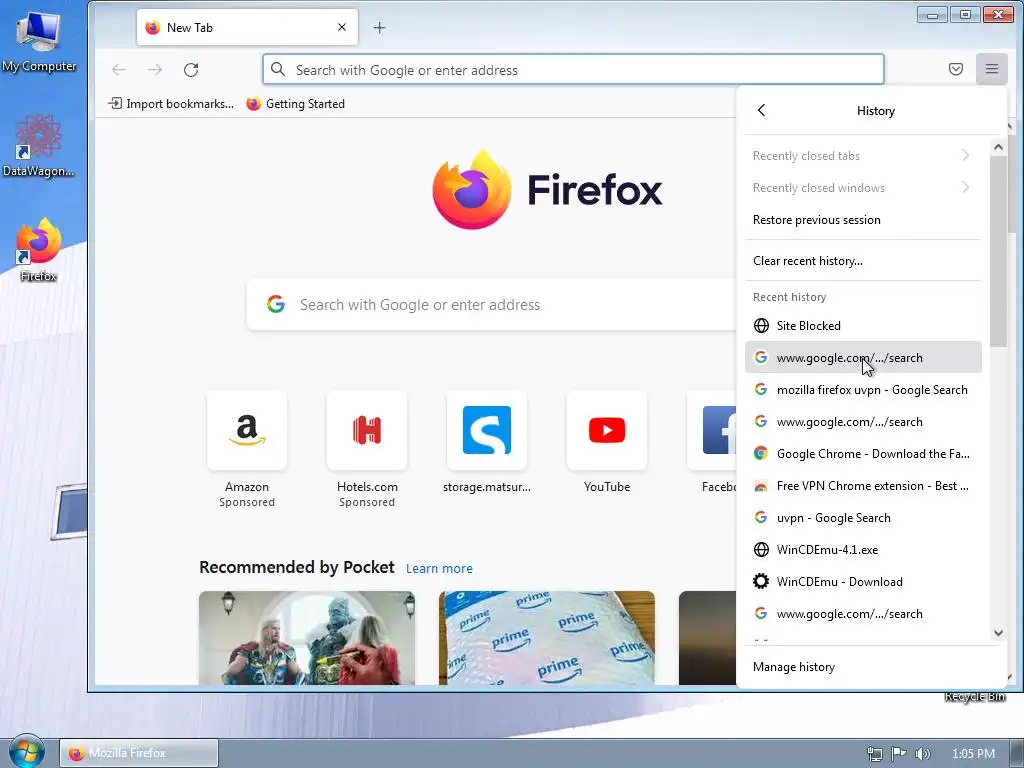1024x768 pixels.
Task: Click the Action Center flag tray icon
Action: point(899,754)
